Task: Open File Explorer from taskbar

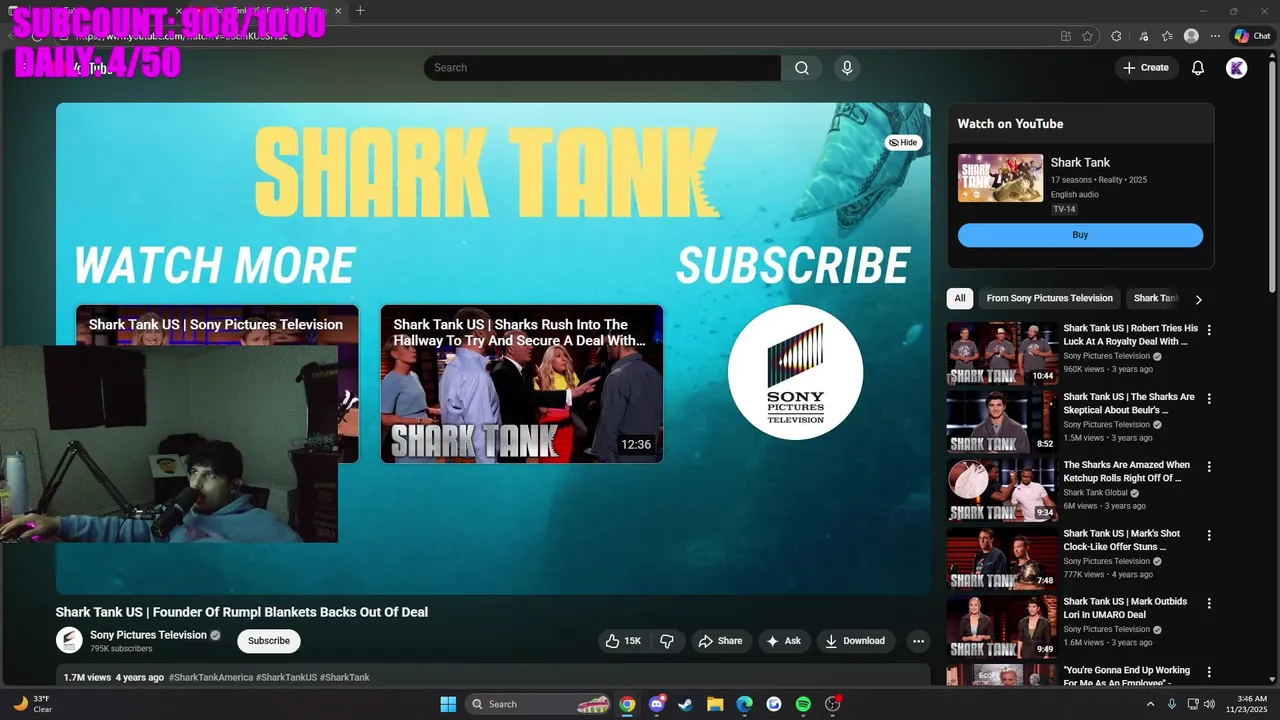Action: (x=715, y=704)
